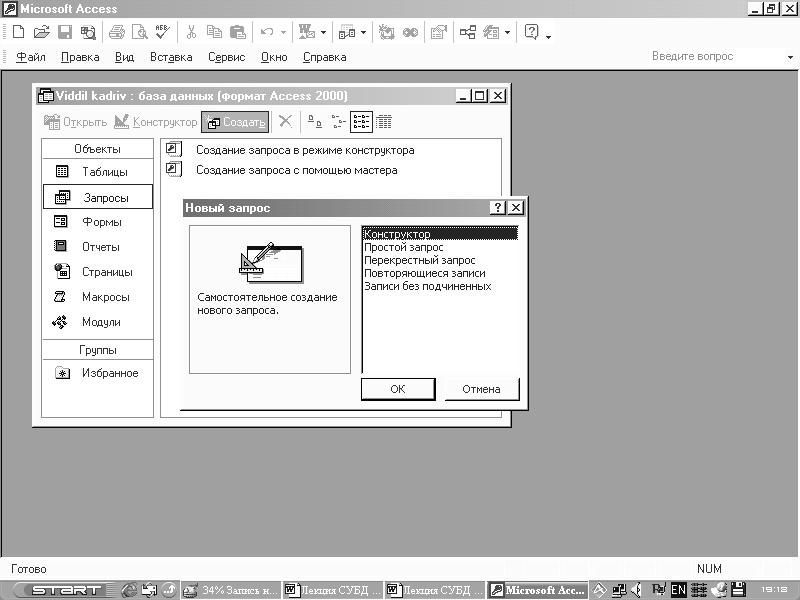Click the Save floppy disk icon
The width and height of the screenshot is (800, 600).
(x=65, y=32)
